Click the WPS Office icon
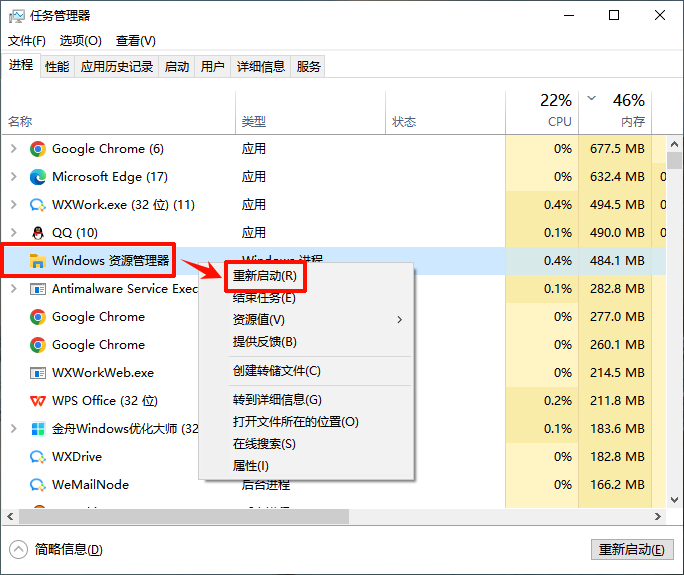684x575 pixels. tap(38, 401)
